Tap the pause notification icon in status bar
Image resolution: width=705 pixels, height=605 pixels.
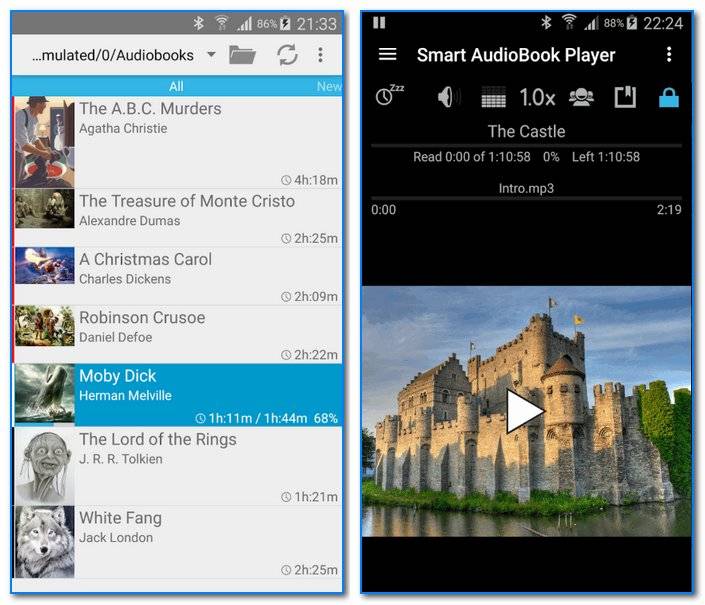pos(379,22)
